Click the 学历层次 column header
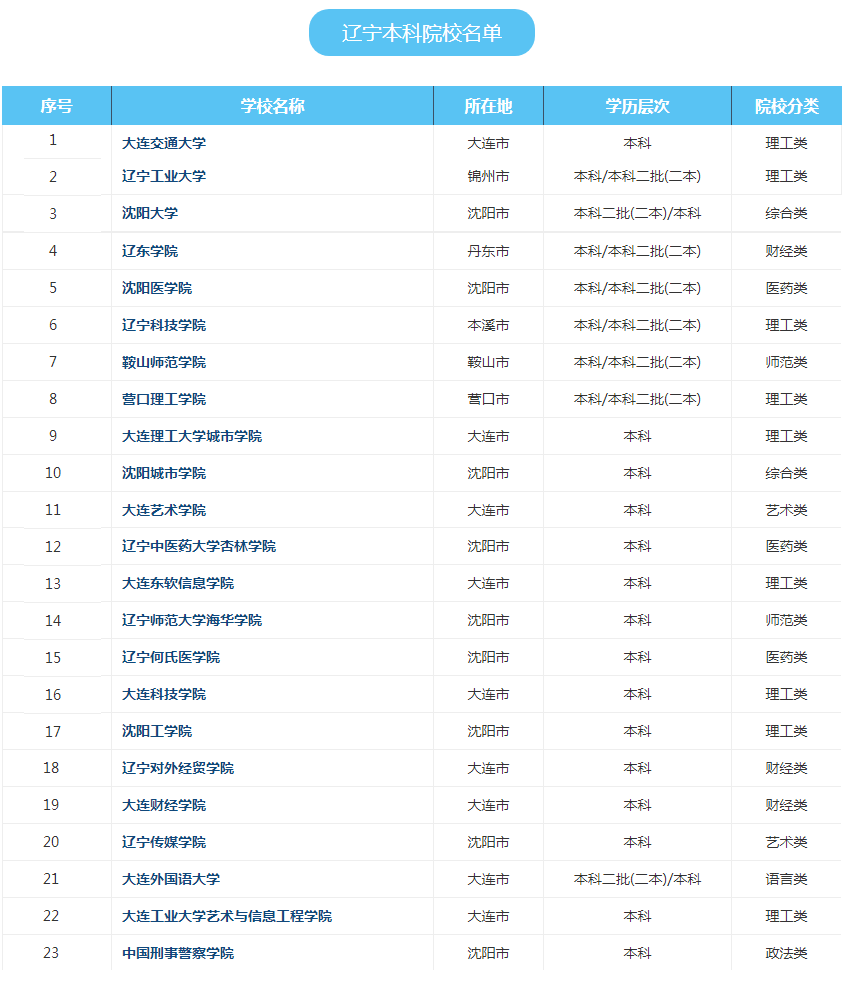The image size is (845, 984). click(637, 105)
